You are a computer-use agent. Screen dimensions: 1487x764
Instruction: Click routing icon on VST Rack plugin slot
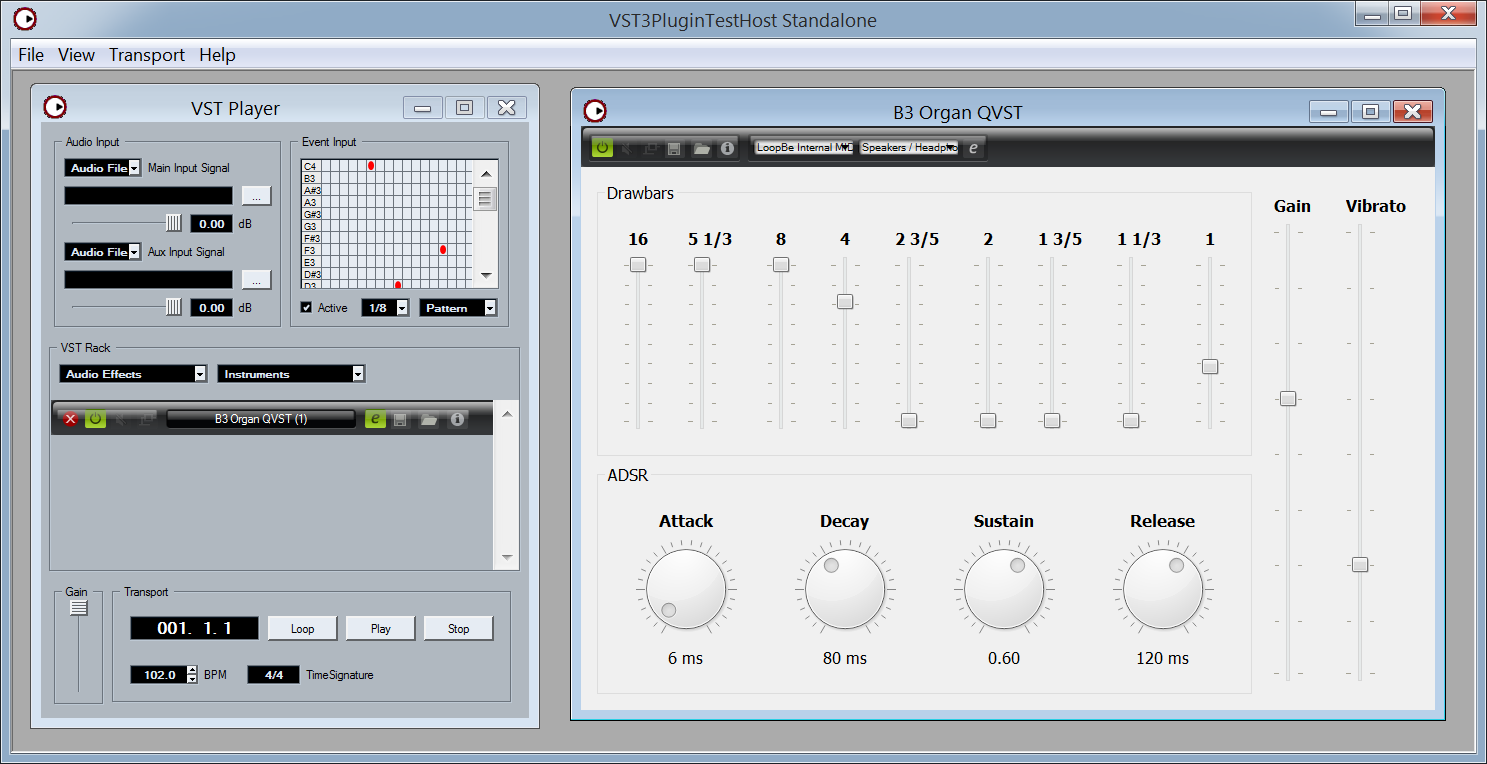coord(146,419)
